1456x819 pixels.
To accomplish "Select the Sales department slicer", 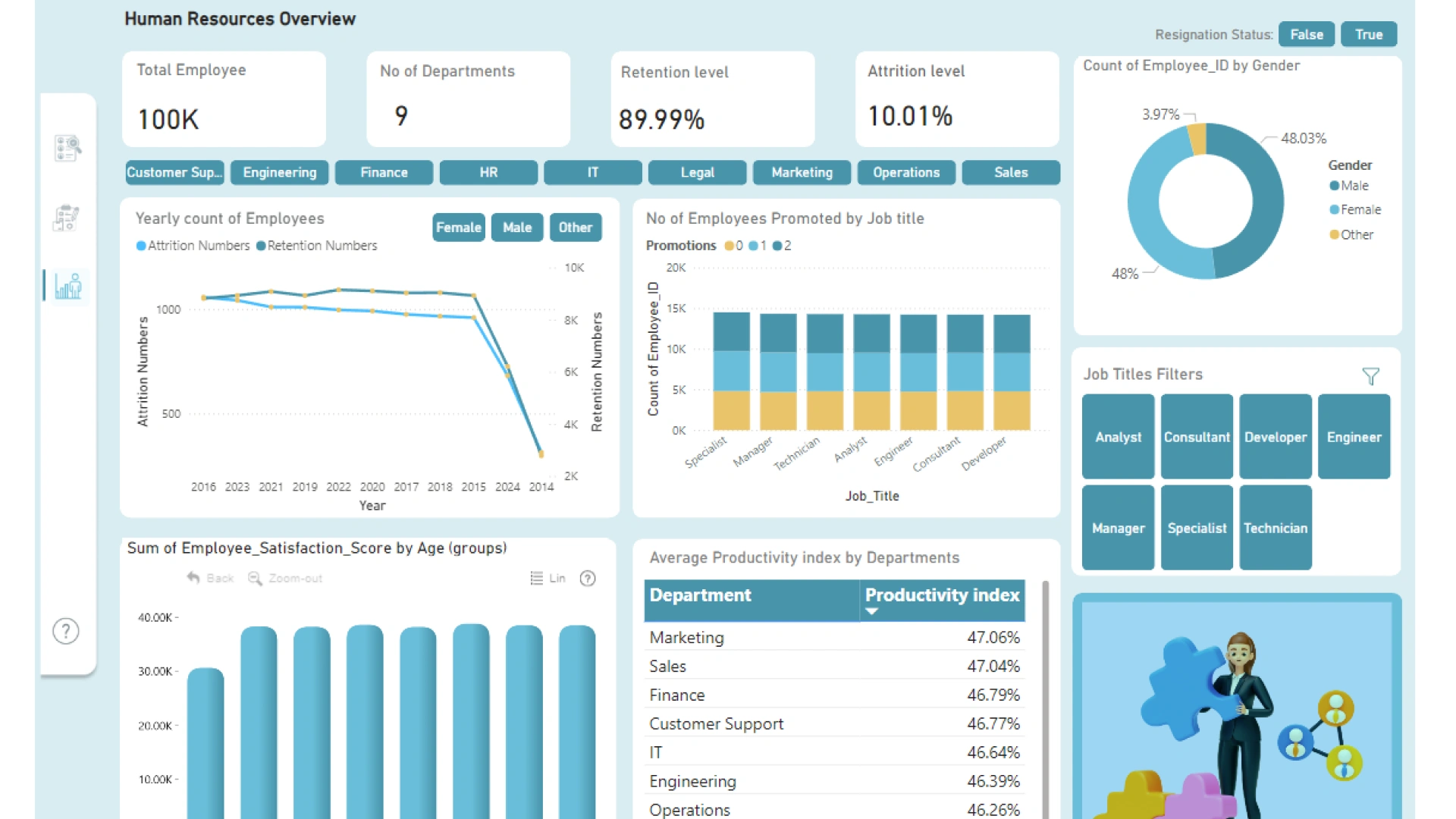I will (x=1011, y=172).
